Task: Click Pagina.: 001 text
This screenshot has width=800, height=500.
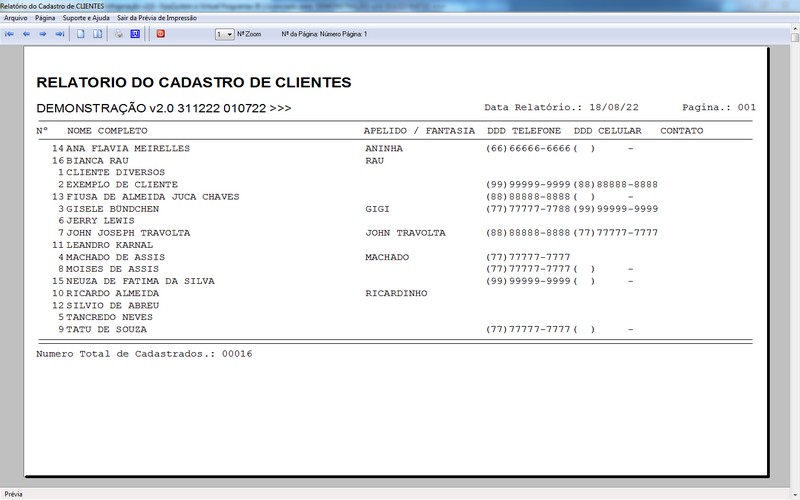Action: (x=719, y=107)
